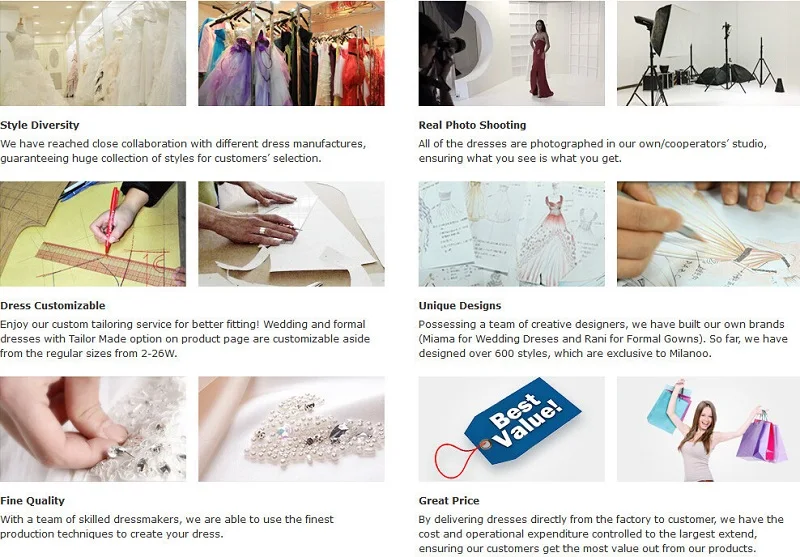Select the pearl bead embellishment close-up
This screenshot has height=557, width=800.
pyautogui.click(x=291, y=429)
